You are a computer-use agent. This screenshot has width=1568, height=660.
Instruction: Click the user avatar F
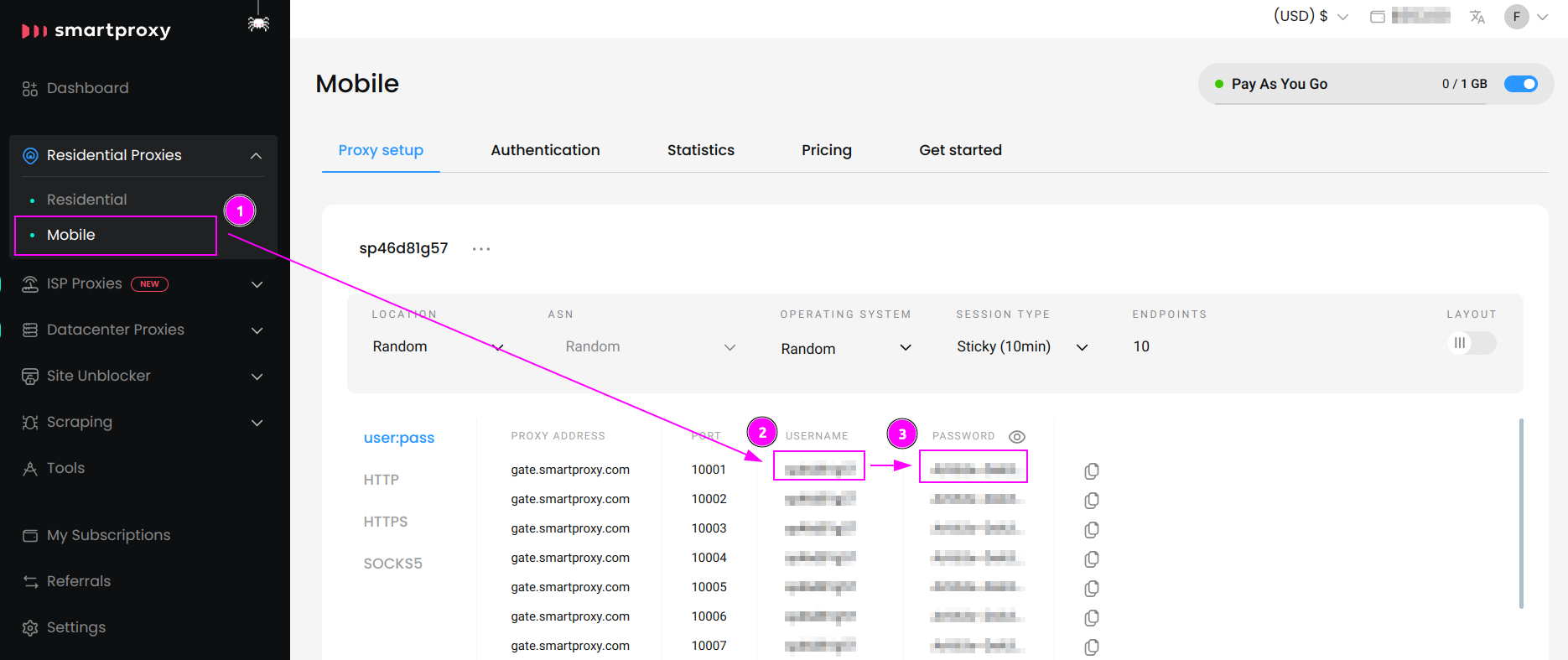pyautogui.click(x=1517, y=17)
